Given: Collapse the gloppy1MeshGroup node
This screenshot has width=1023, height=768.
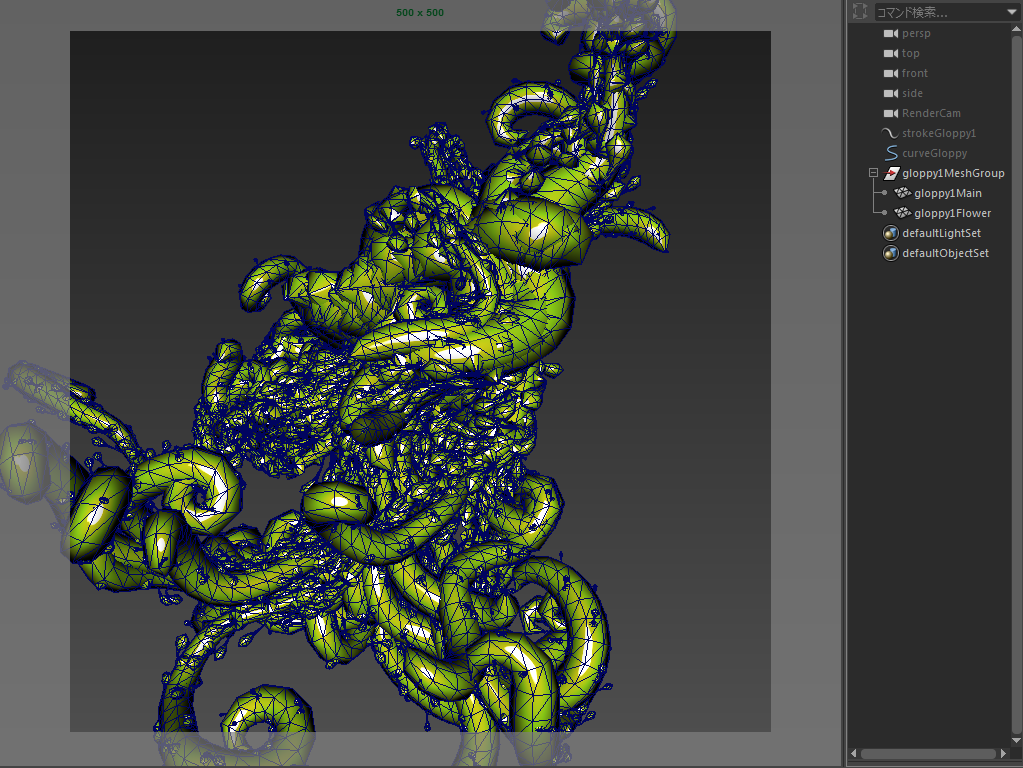Looking at the screenshot, I should tap(873, 173).
